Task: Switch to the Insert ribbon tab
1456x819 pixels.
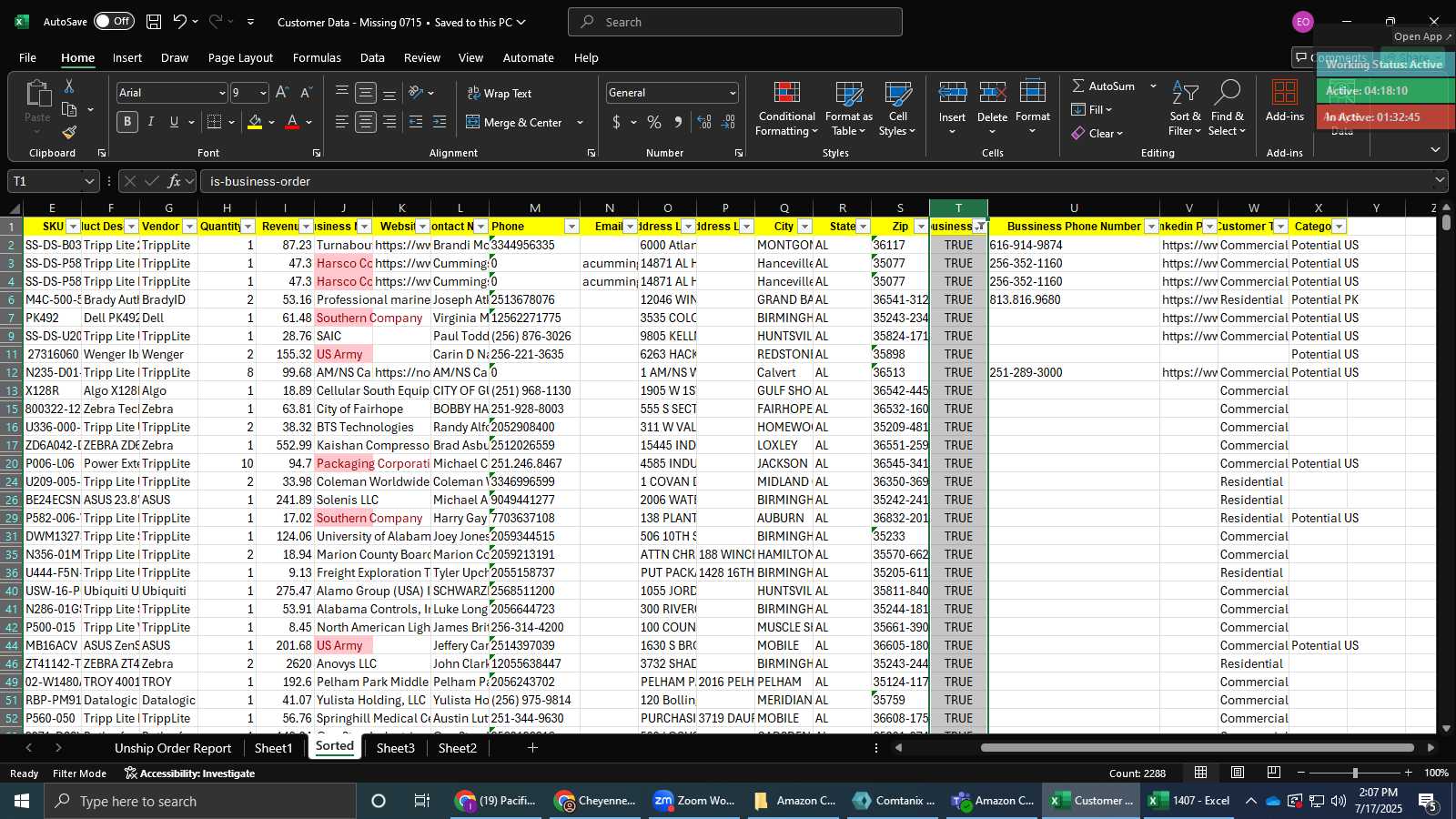Action: [127, 57]
